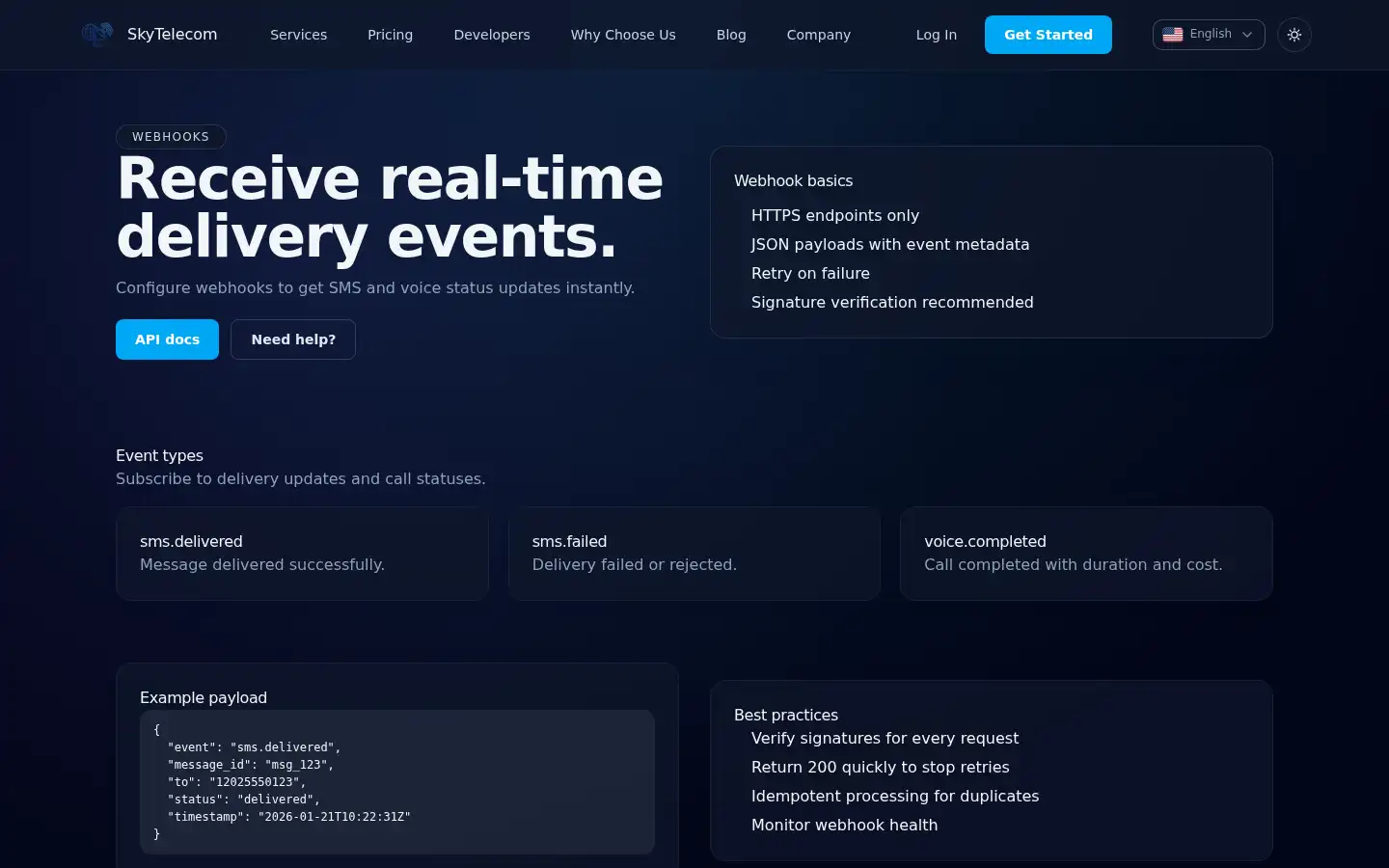The width and height of the screenshot is (1389, 868).
Task: Click "Idempotent processing for duplicates" text
Action: [x=895, y=797]
